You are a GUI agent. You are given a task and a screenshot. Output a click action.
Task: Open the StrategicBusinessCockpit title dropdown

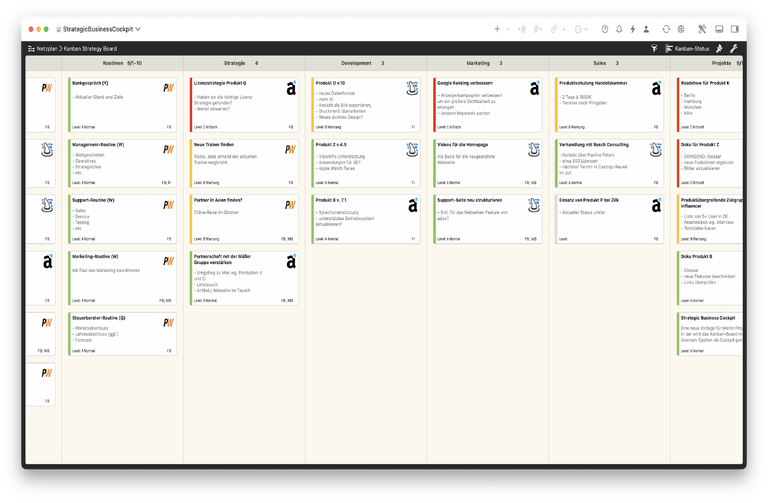point(99,29)
